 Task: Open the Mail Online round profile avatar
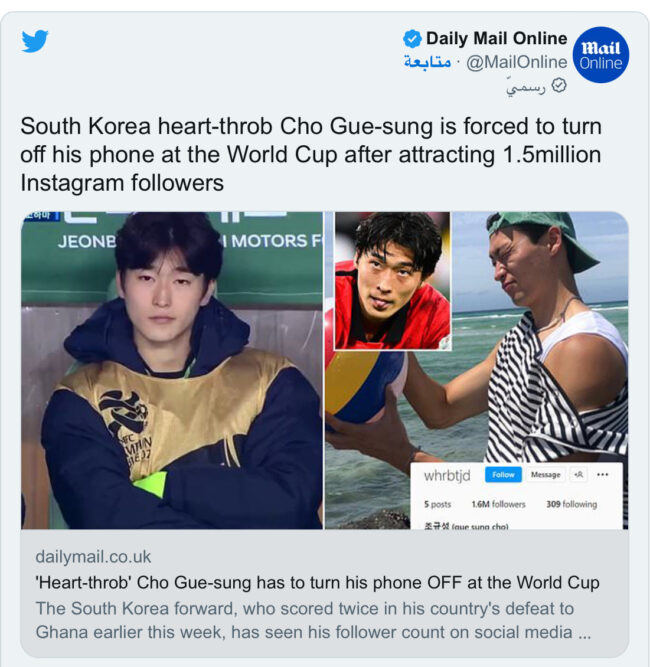coord(600,55)
